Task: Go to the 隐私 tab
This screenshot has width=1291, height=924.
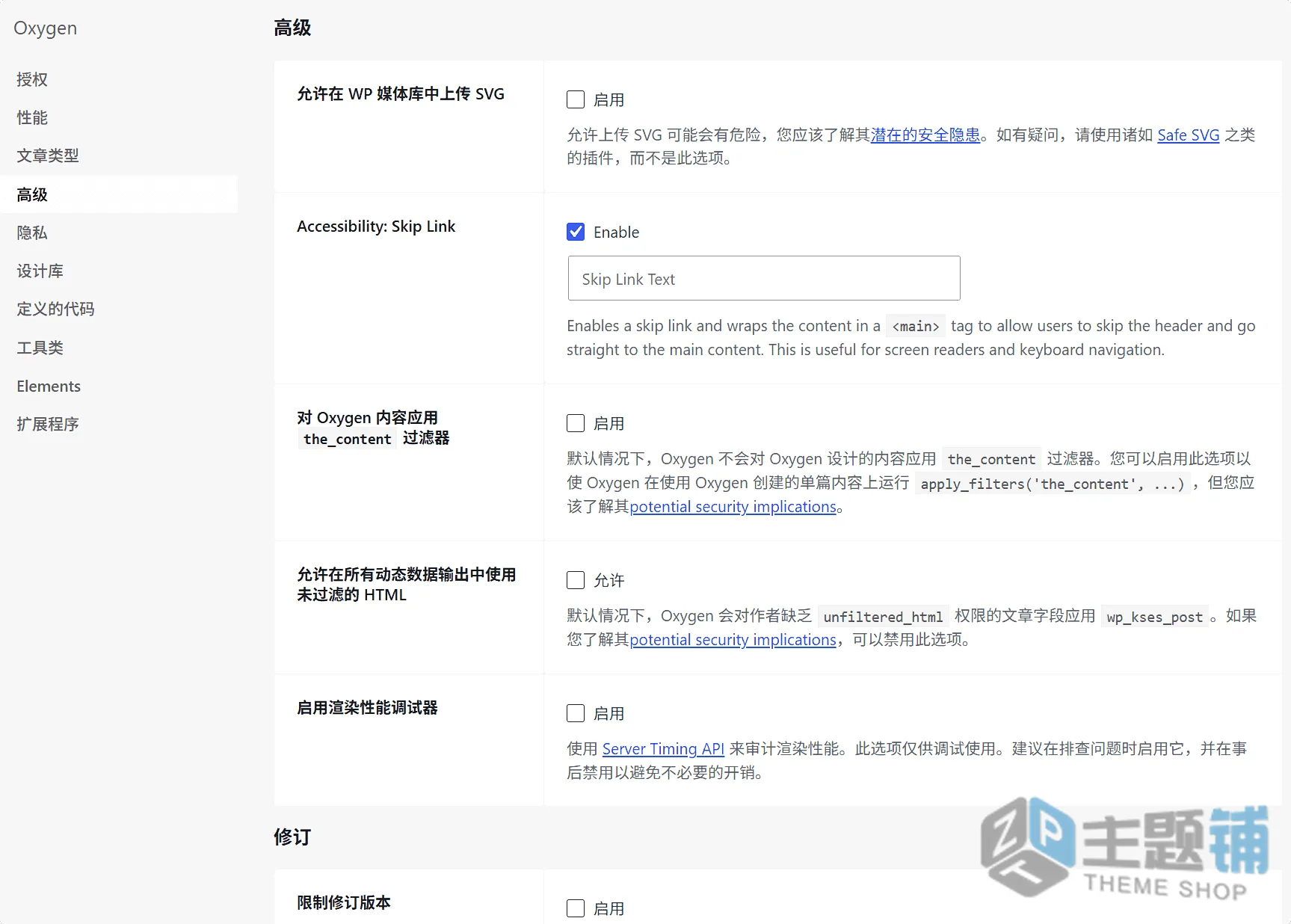Action: coord(32,232)
